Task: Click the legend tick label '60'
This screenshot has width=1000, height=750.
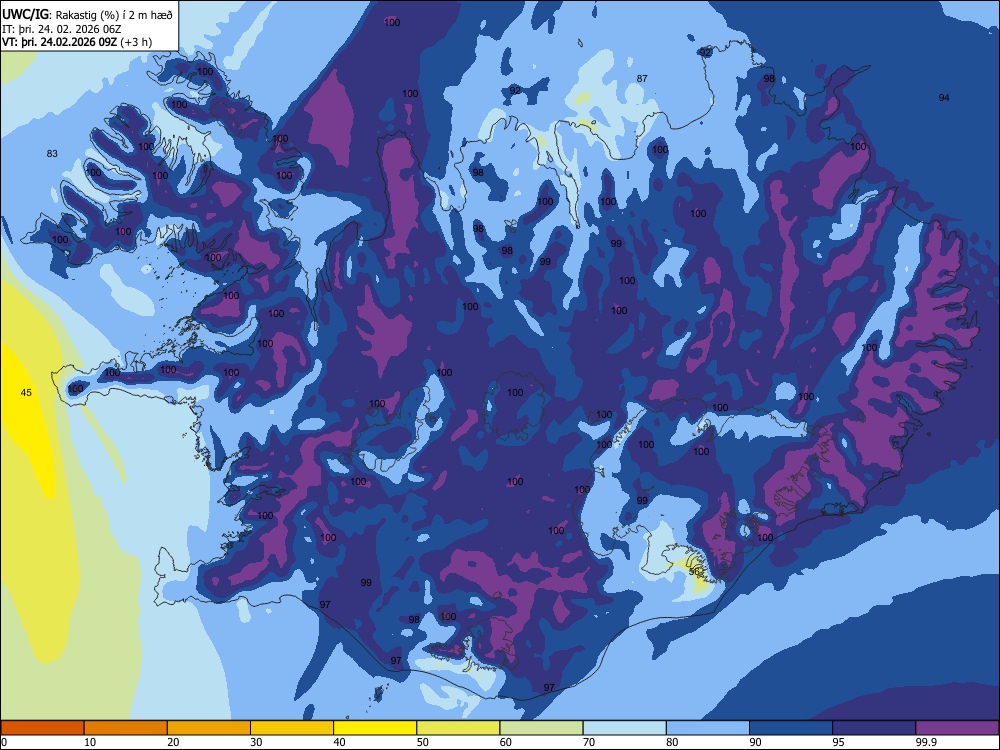Action: pyautogui.click(x=506, y=742)
